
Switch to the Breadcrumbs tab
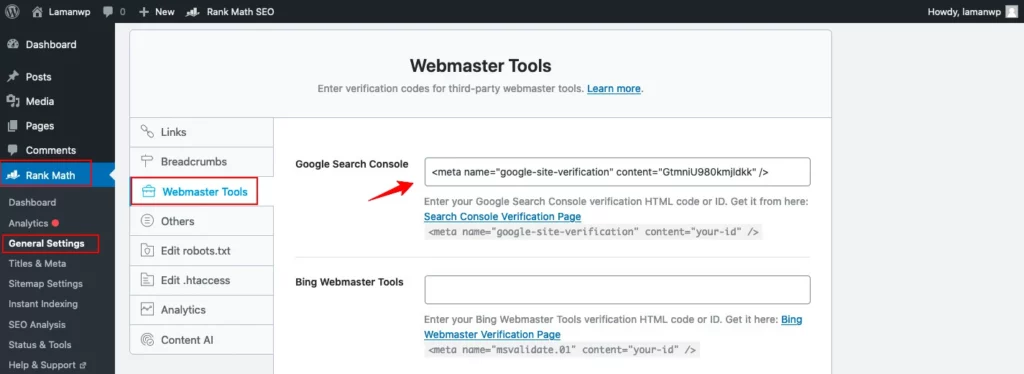pyautogui.click(x=201, y=161)
